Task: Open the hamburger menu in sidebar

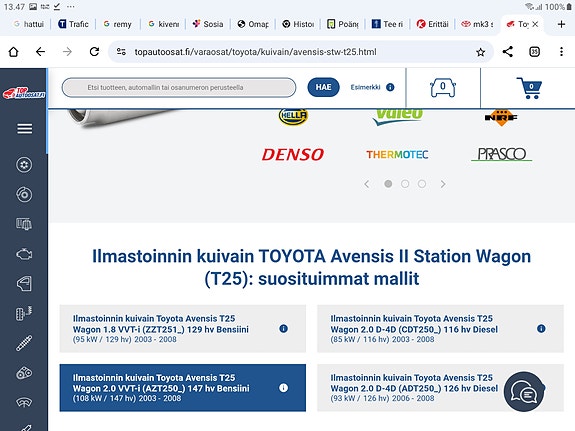Action: [25, 129]
